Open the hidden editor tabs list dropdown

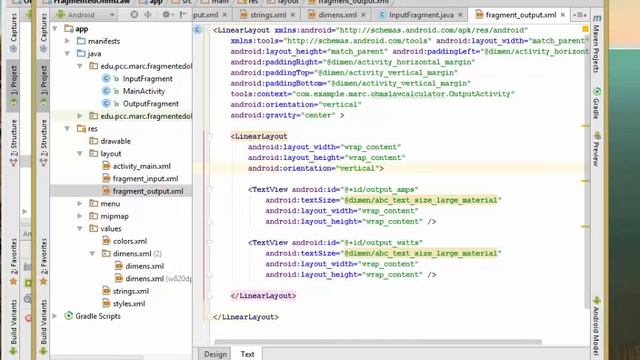[580, 15]
